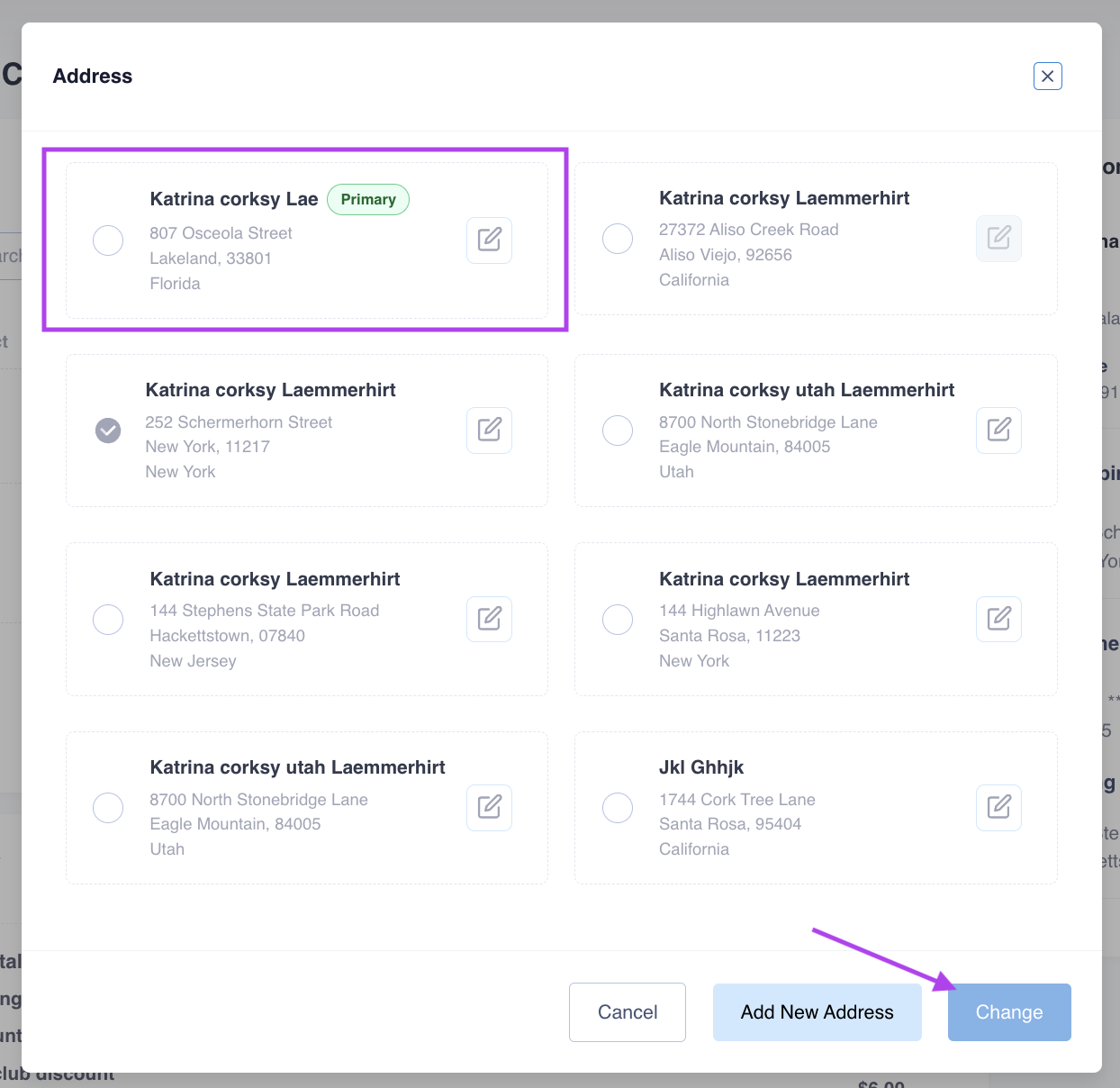This screenshot has width=1120, height=1088.
Task: Edit the 144 Highlawn Avenue address
Action: coord(998,619)
